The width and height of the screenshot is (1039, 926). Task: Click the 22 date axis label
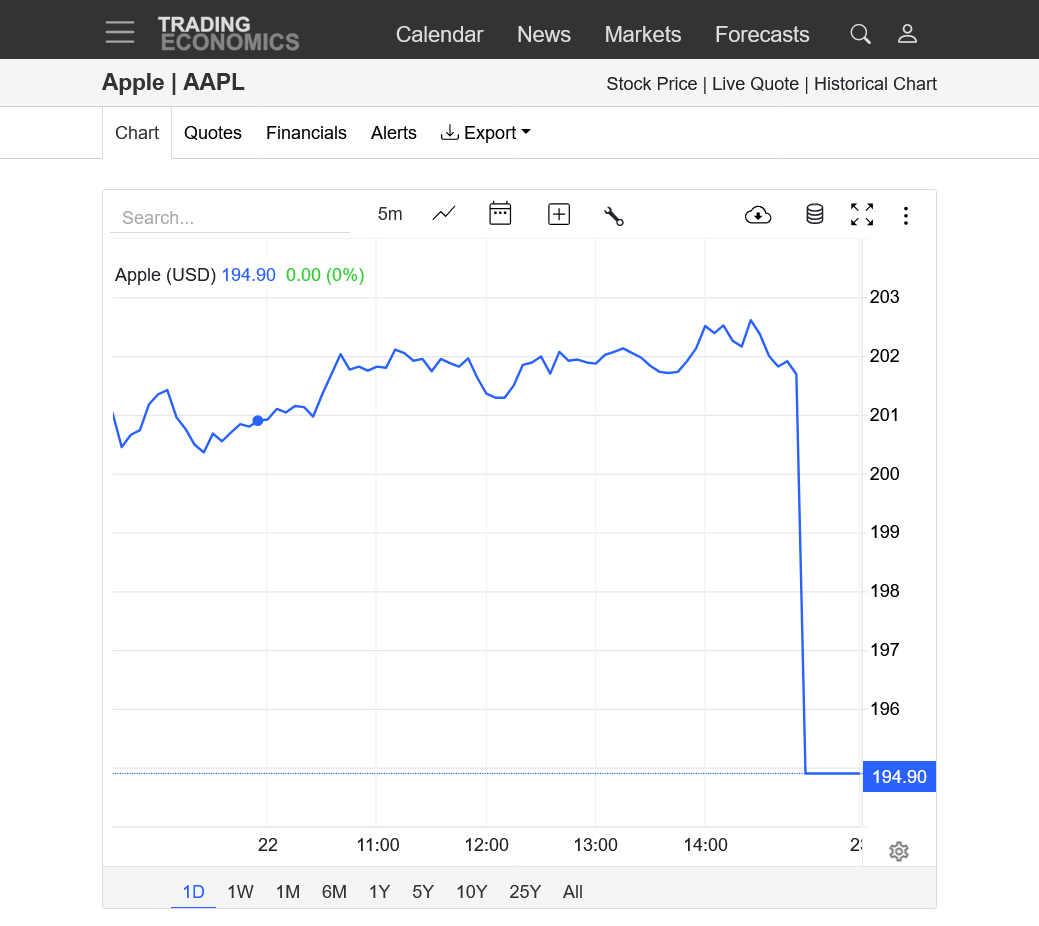point(268,844)
